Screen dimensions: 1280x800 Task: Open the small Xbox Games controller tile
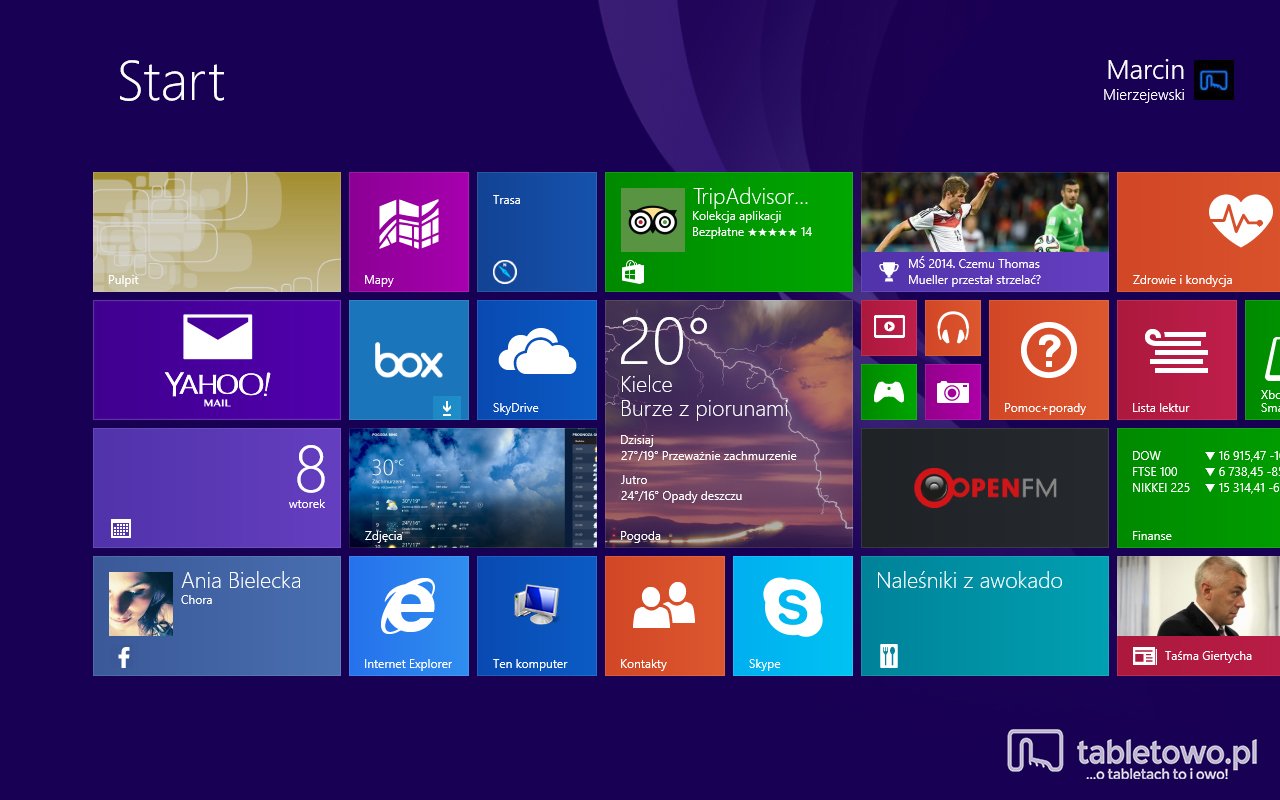[889, 392]
